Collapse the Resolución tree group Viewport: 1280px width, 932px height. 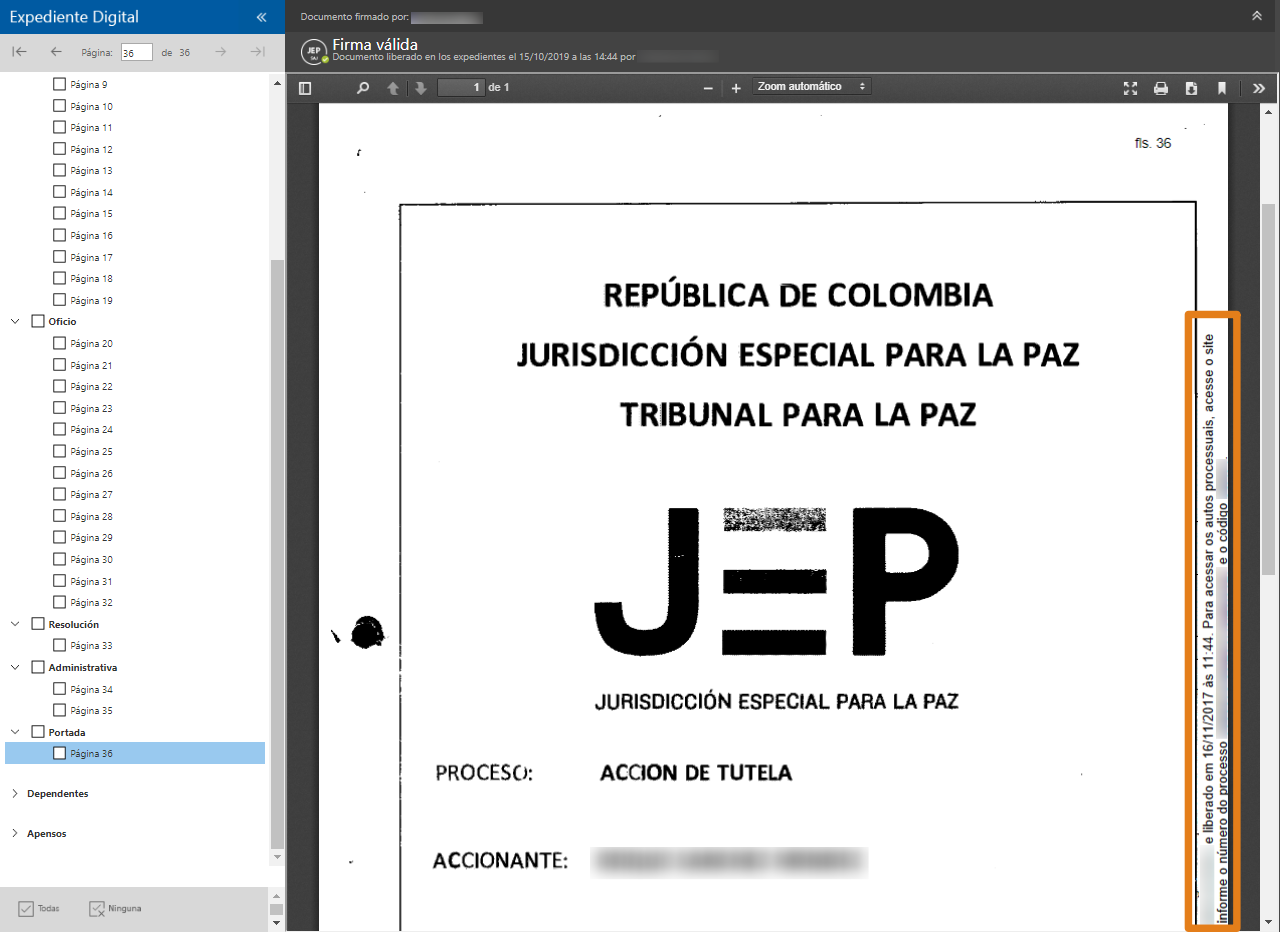(15, 624)
